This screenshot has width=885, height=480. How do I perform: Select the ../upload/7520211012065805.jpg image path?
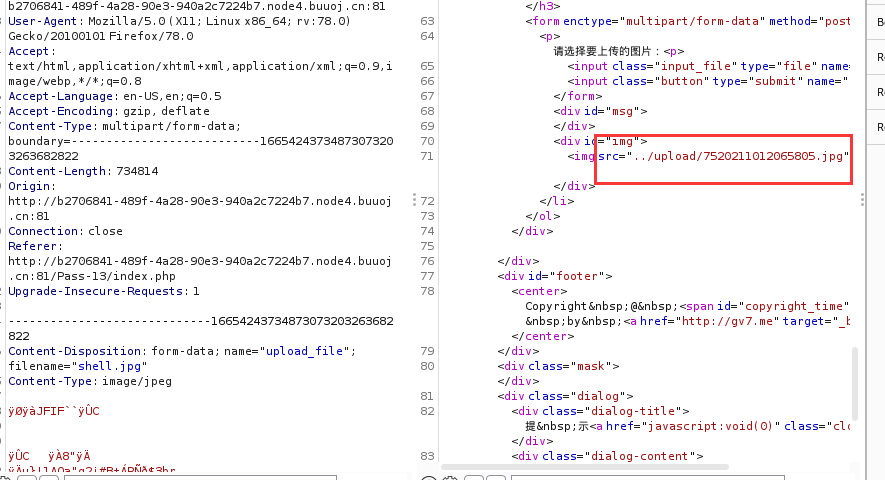point(738,156)
